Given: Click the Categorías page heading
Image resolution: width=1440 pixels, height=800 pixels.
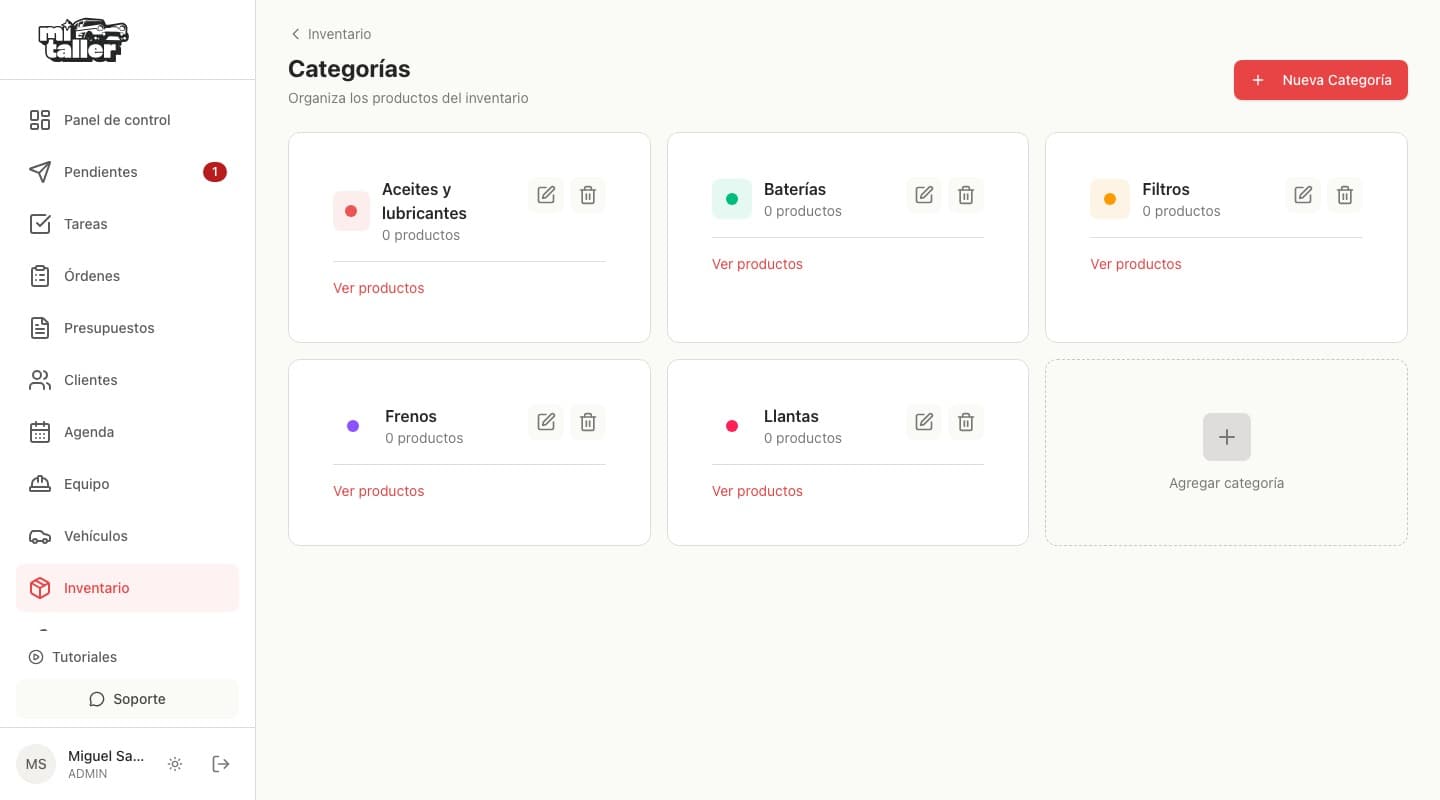Looking at the screenshot, I should [x=349, y=69].
